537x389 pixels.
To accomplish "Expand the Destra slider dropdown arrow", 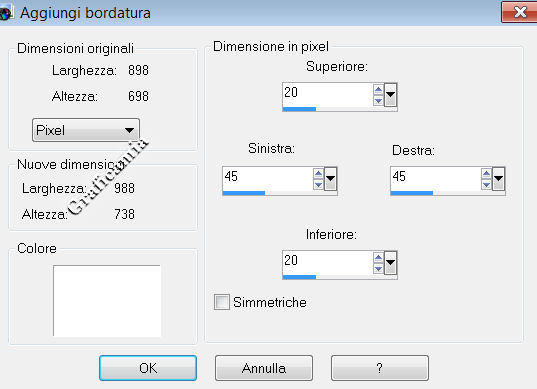I will point(498,178).
